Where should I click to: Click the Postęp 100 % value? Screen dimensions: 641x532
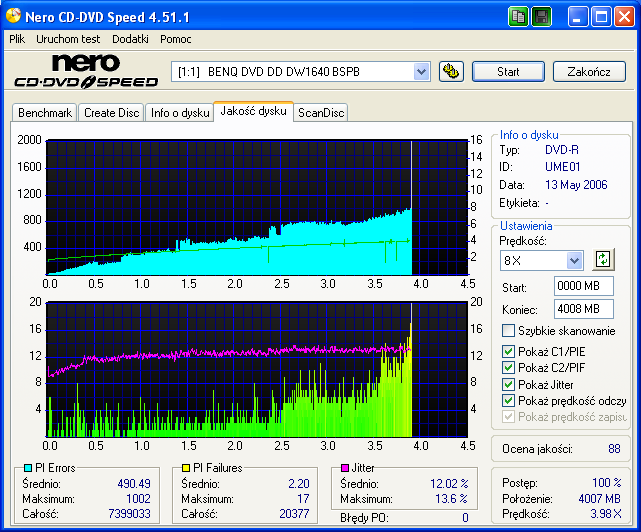pyautogui.click(x=607, y=483)
